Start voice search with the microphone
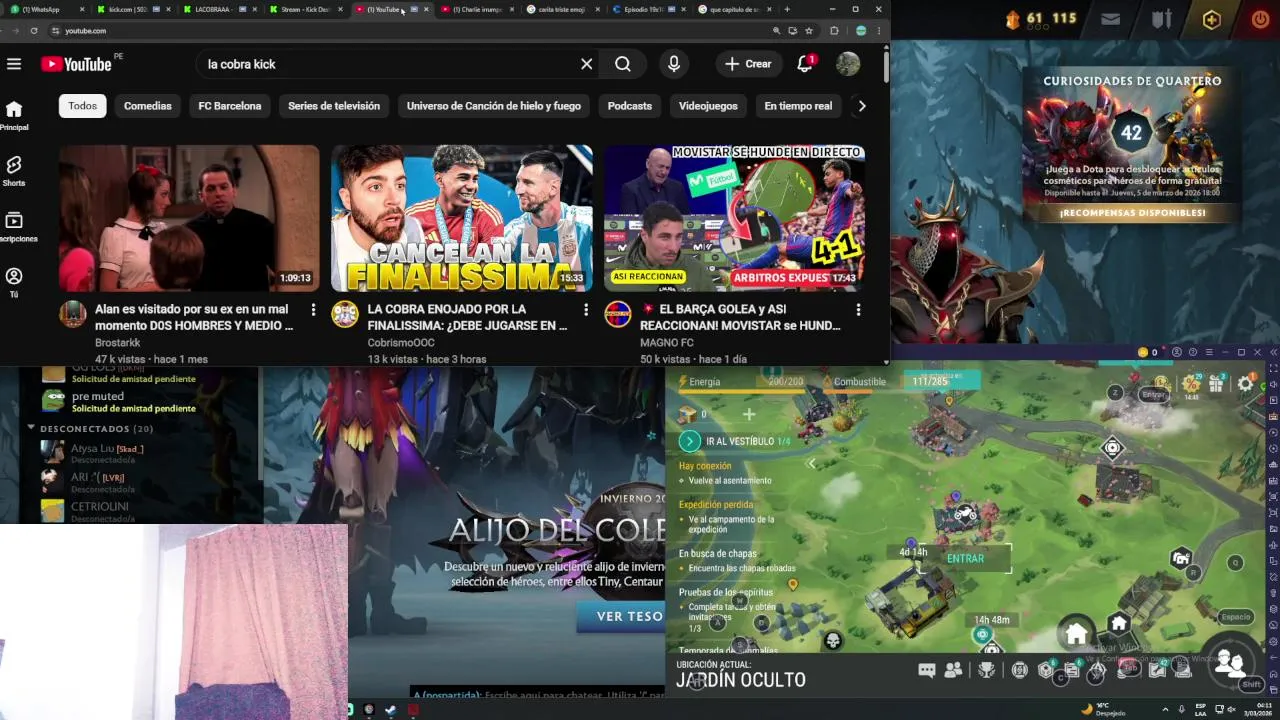The image size is (1280, 720). (x=674, y=64)
